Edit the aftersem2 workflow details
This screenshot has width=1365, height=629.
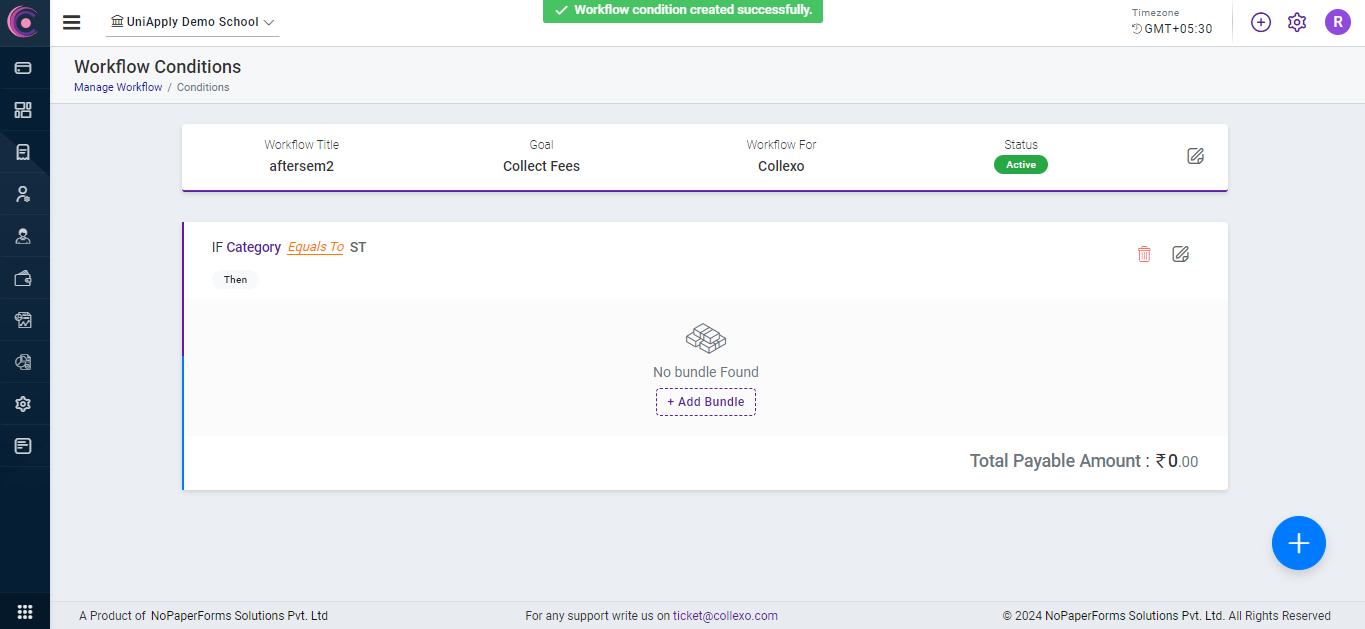pyautogui.click(x=1195, y=156)
